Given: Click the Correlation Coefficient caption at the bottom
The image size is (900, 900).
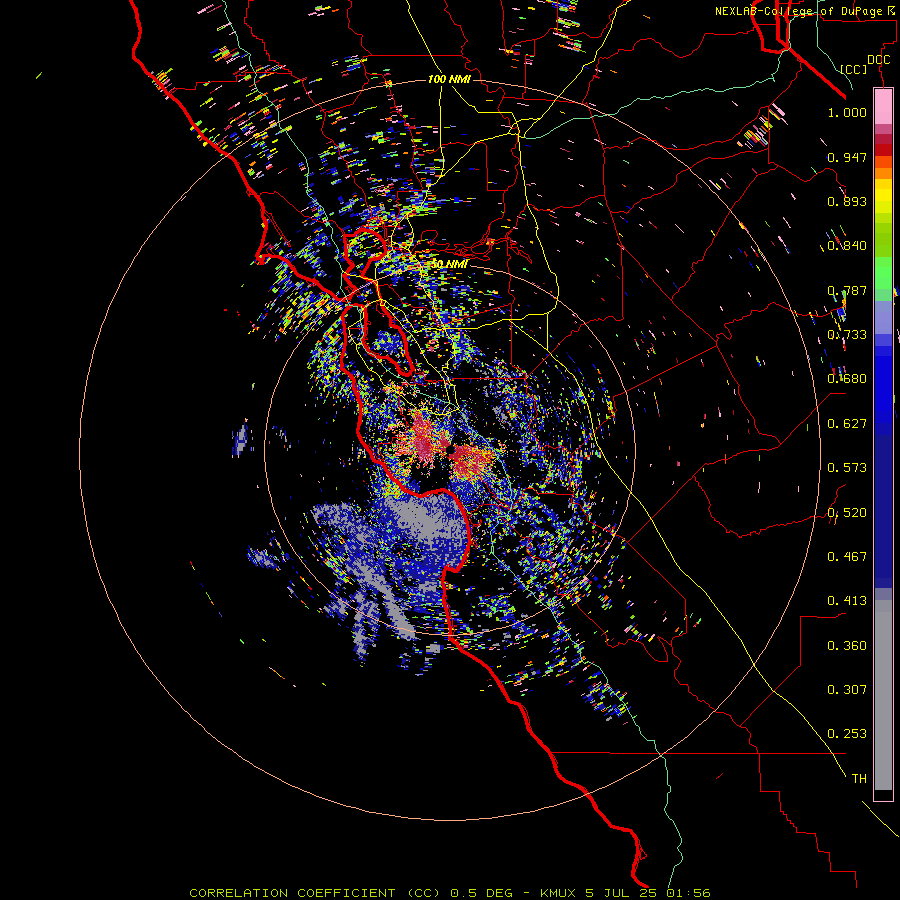Looking at the screenshot, I should (x=450, y=893).
